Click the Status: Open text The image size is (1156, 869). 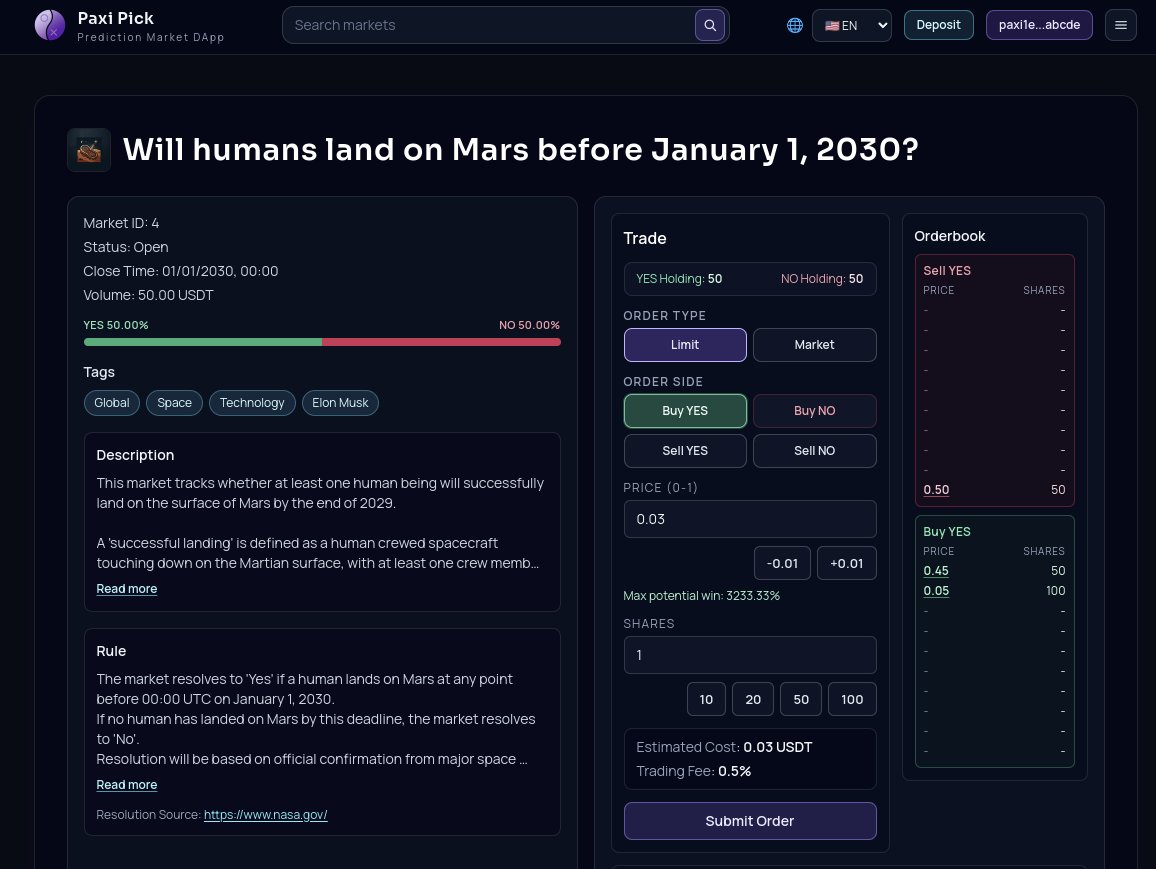(126, 248)
